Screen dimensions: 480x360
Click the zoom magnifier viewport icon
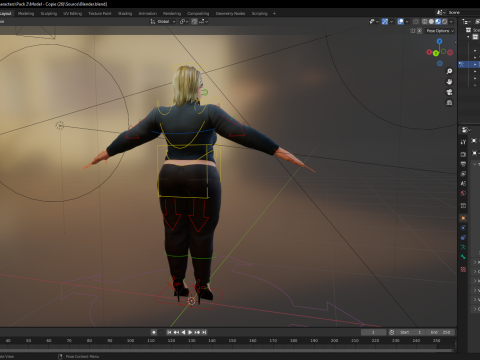[449, 71]
